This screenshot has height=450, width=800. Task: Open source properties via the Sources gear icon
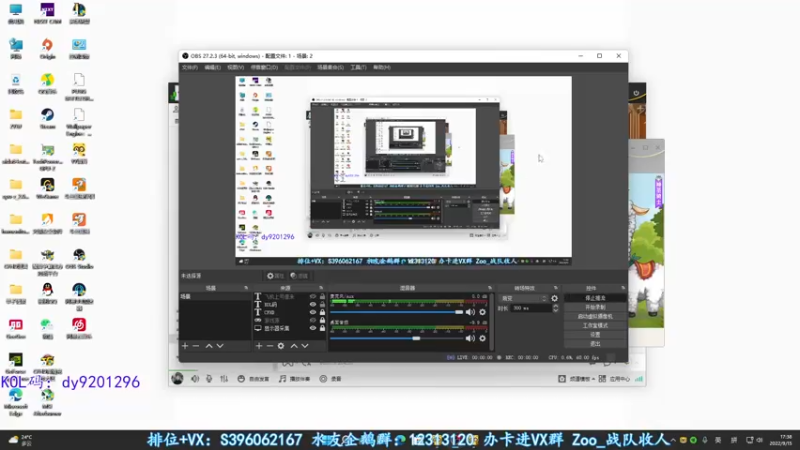pyautogui.click(x=281, y=346)
